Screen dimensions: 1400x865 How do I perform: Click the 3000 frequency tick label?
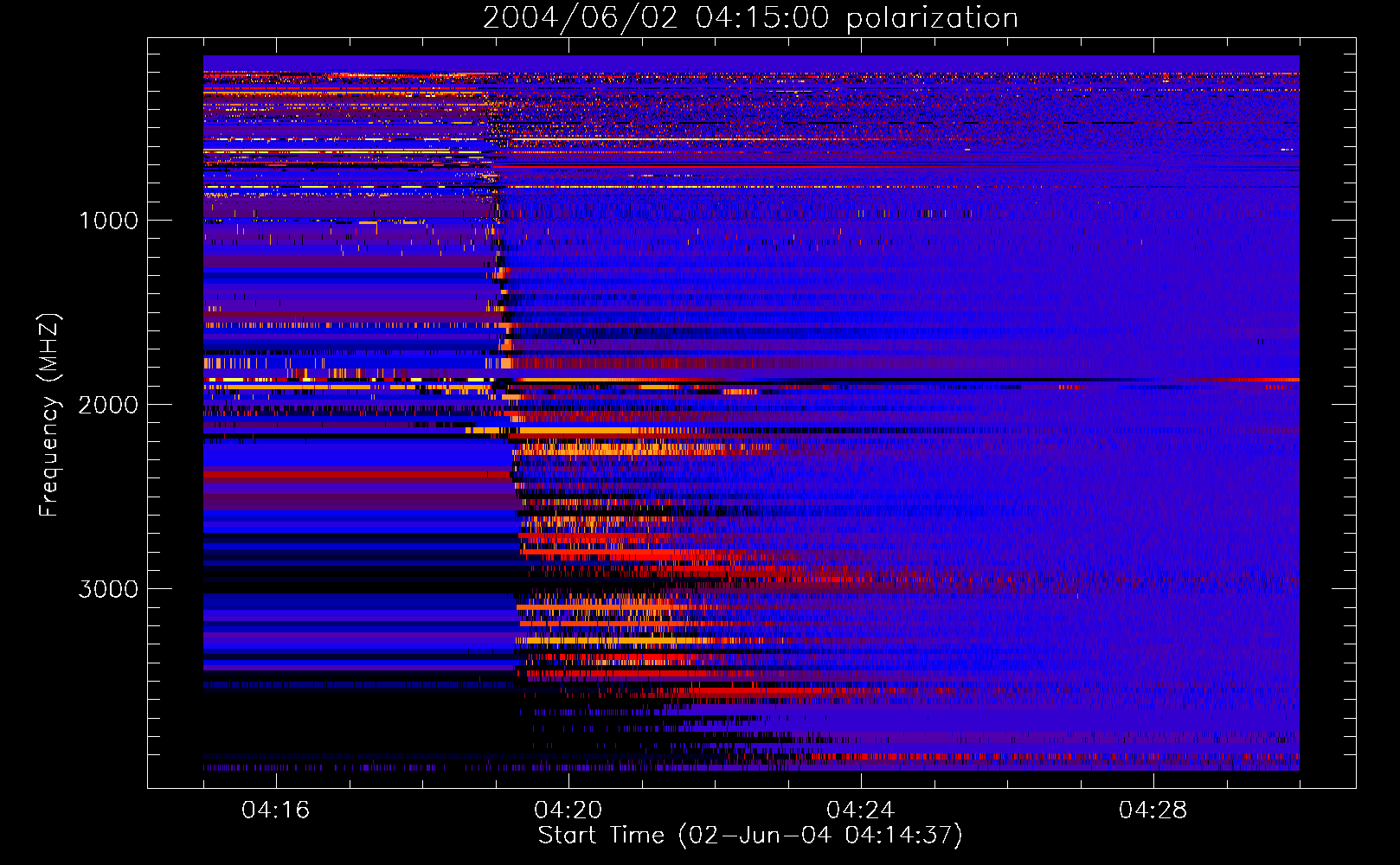108,589
